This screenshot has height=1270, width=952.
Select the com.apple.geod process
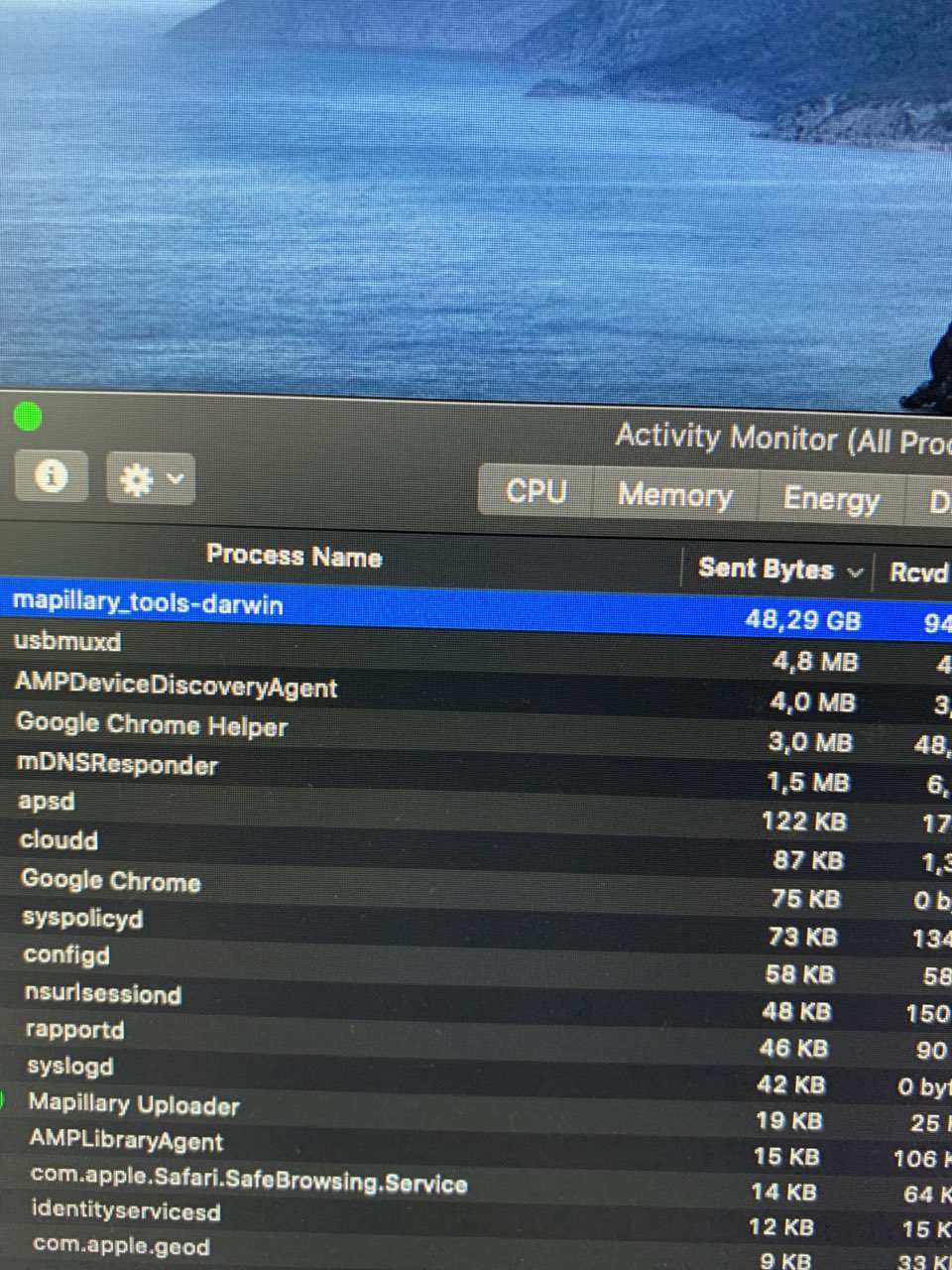pos(121,1245)
